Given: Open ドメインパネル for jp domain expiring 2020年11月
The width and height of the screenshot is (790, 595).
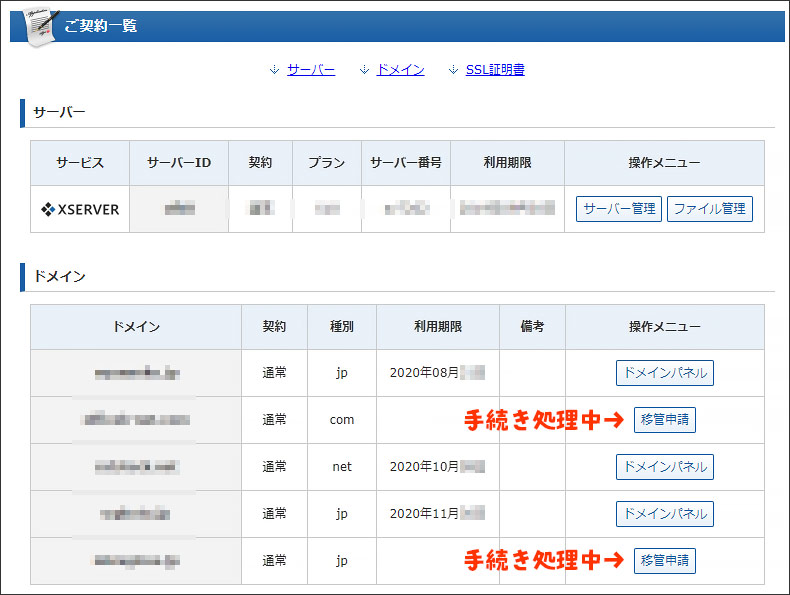Looking at the screenshot, I should pos(664,514).
